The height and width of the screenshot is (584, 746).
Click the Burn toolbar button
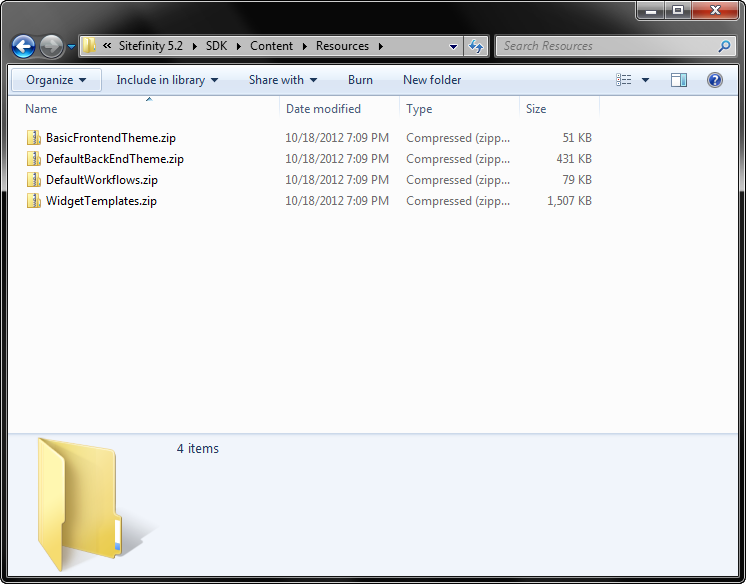[360, 80]
